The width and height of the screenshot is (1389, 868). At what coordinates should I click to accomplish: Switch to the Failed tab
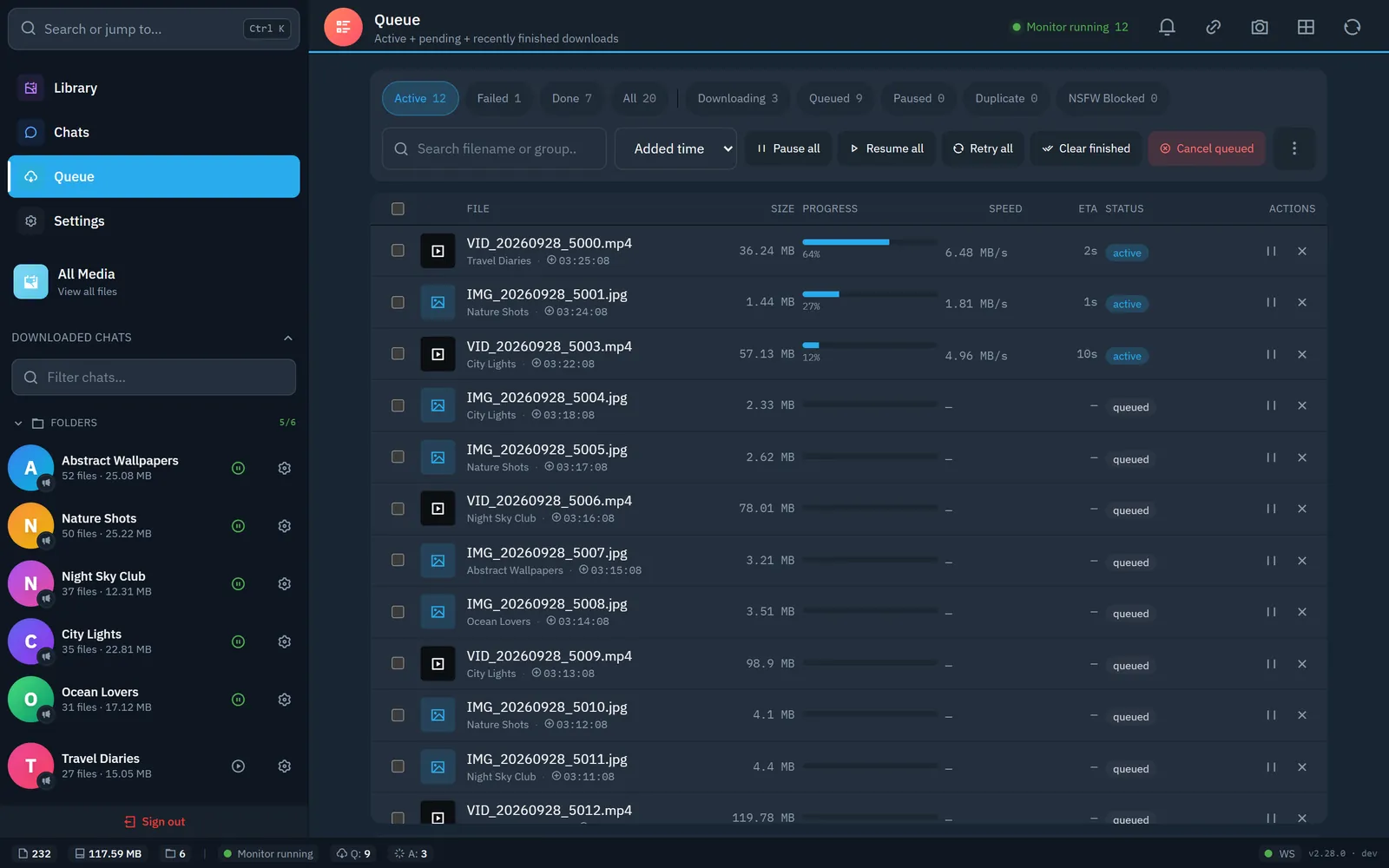click(x=499, y=98)
